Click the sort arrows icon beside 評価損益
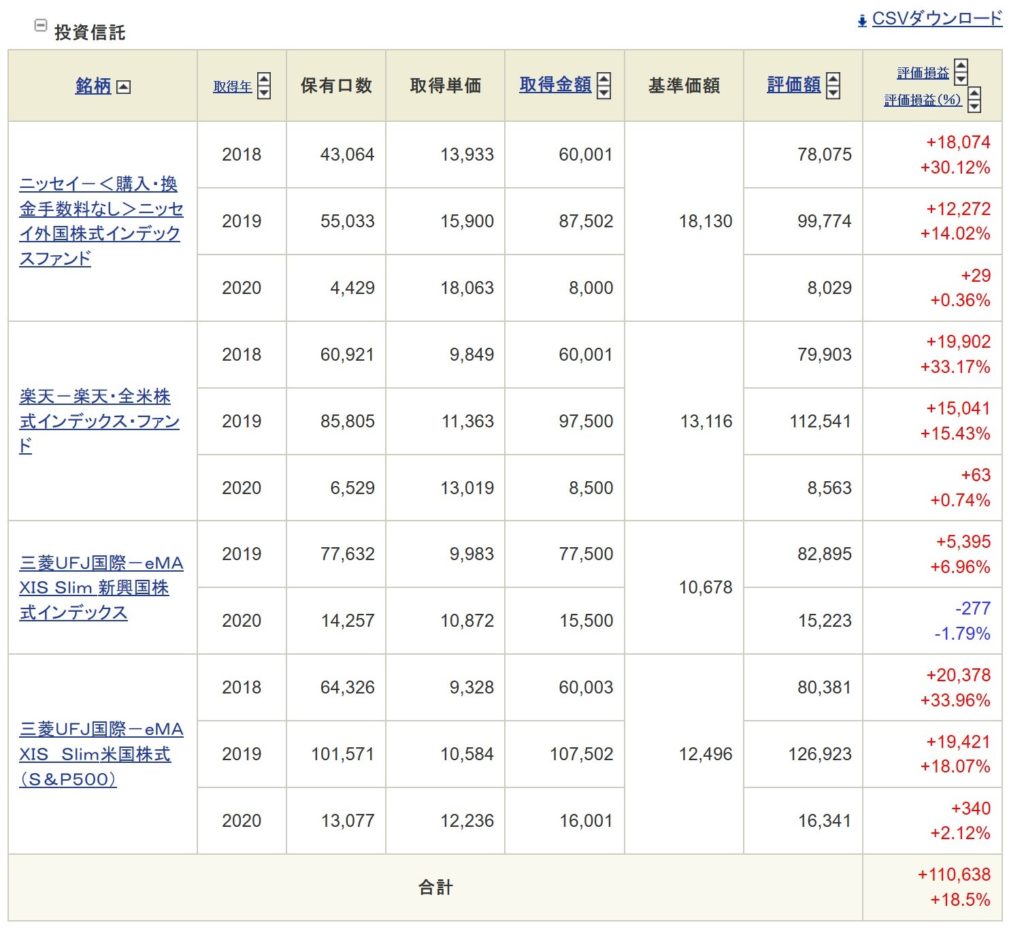1024x931 pixels. tap(961, 72)
